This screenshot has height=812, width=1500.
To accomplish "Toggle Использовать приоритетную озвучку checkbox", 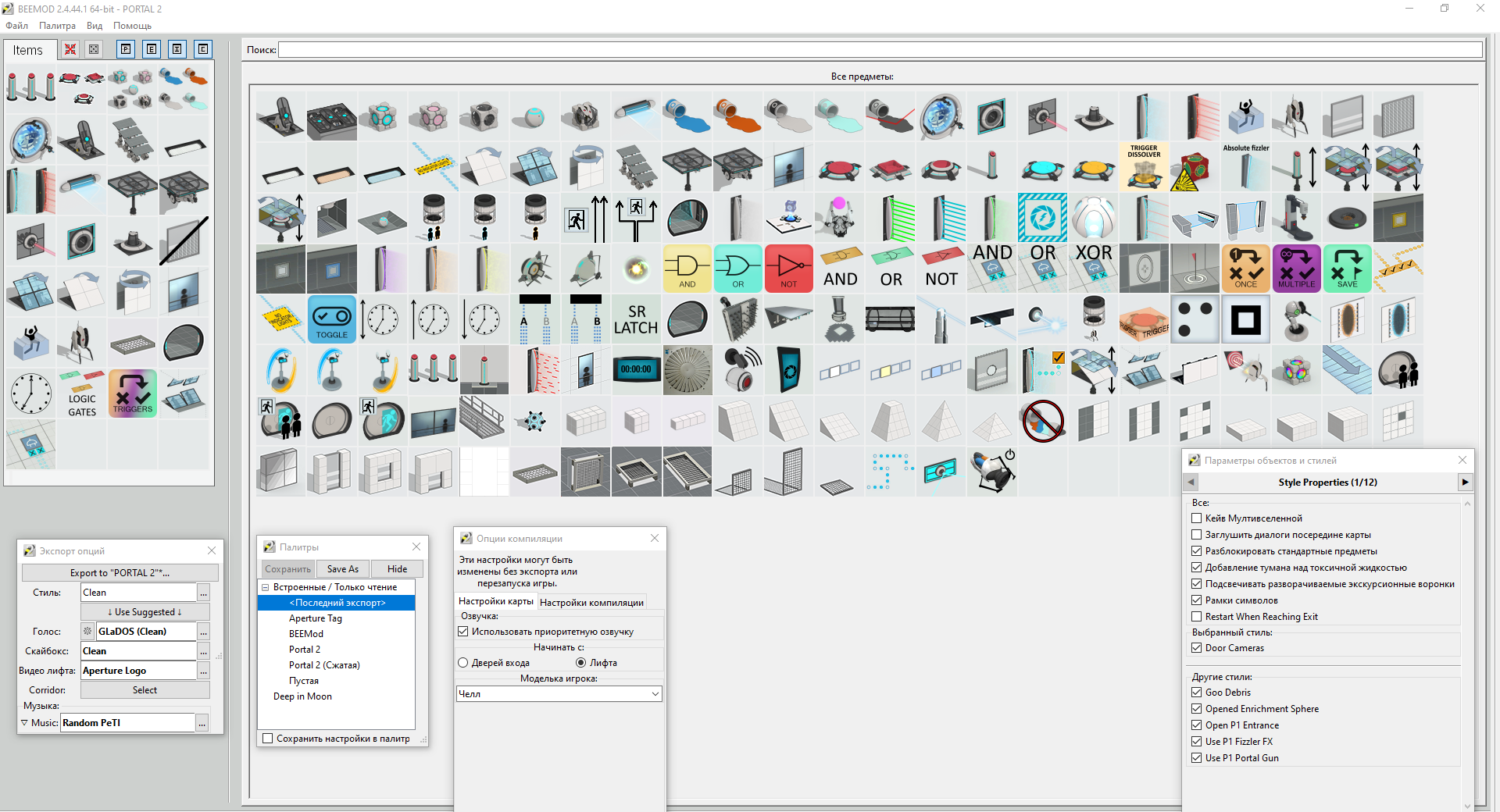I will 463,632.
